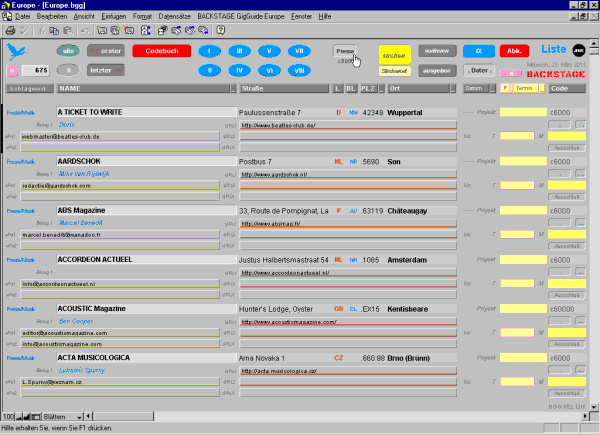
Task: Click the blue 'Liste' link
Action: pos(553,49)
